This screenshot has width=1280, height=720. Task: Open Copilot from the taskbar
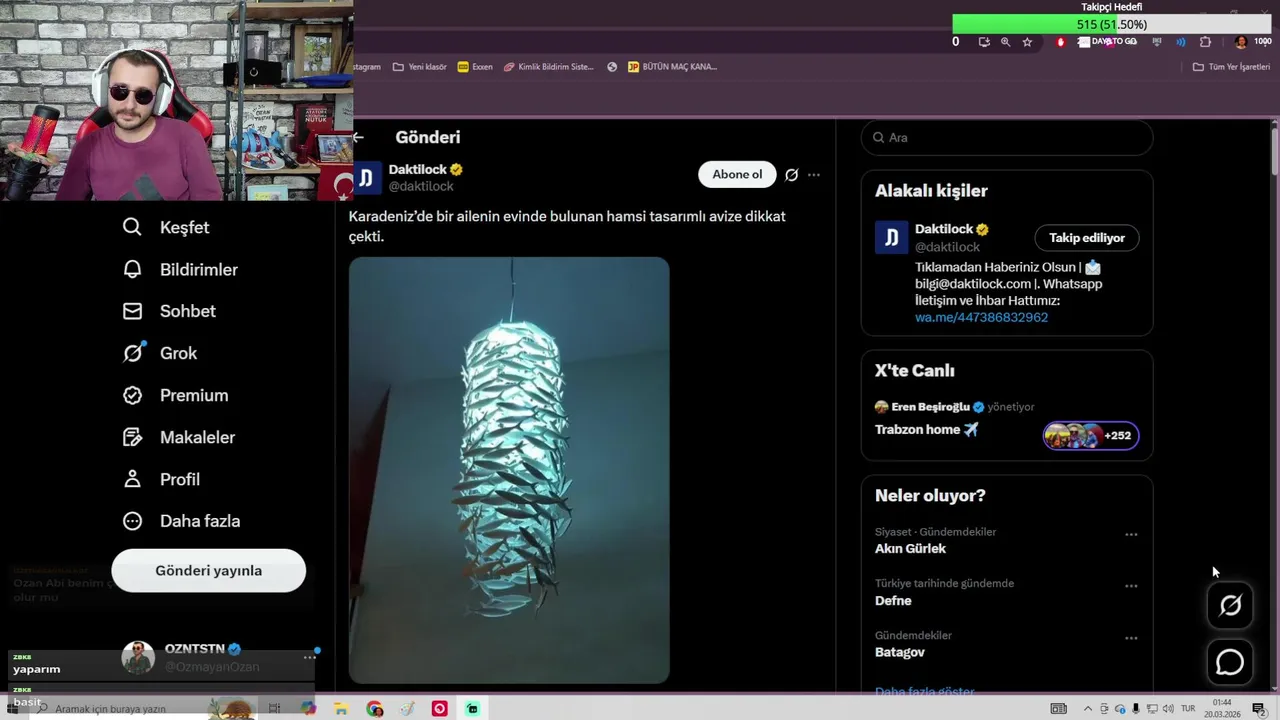coord(308,709)
